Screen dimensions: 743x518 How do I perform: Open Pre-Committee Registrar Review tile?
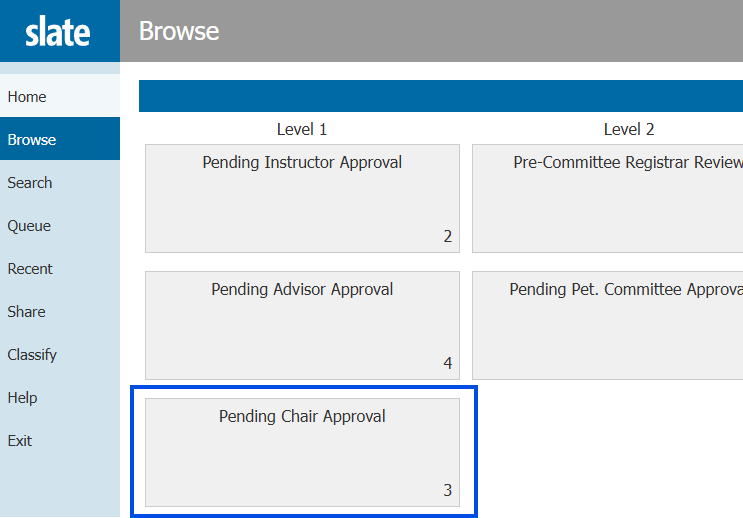pos(607,198)
